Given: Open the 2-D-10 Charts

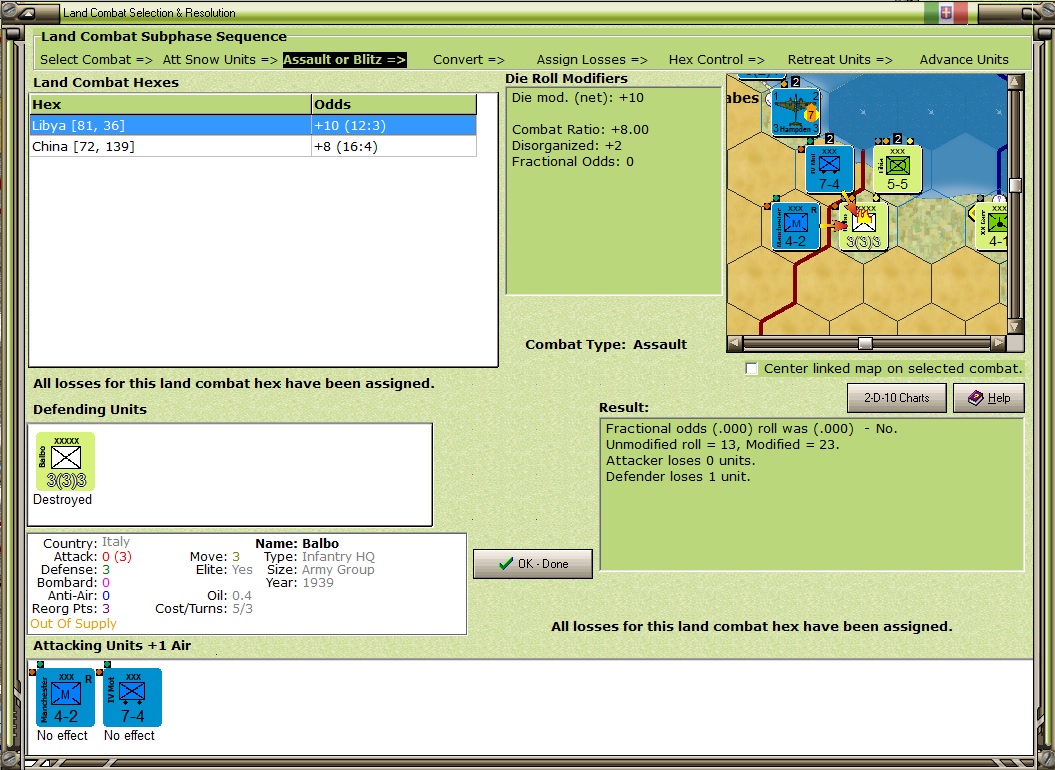Looking at the screenshot, I should [x=896, y=398].
